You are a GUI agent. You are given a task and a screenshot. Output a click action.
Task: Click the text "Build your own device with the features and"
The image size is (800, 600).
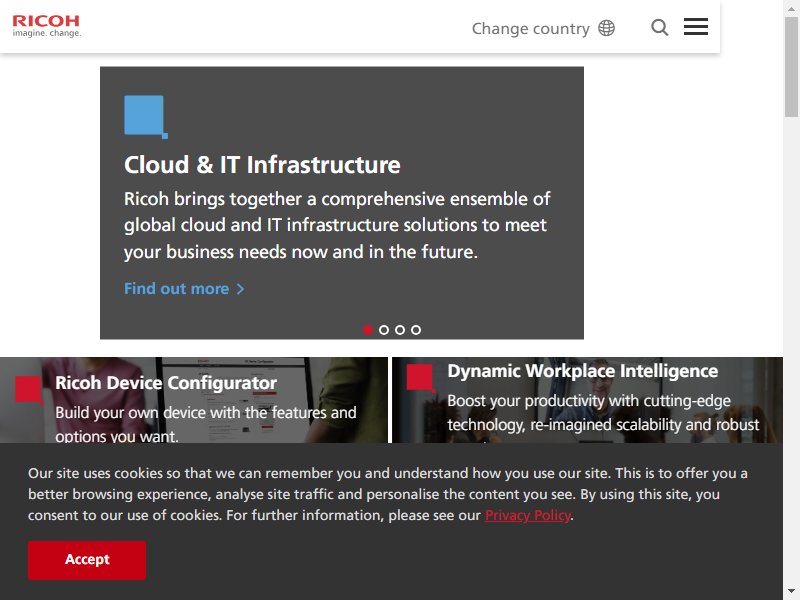pyautogui.click(x=206, y=412)
